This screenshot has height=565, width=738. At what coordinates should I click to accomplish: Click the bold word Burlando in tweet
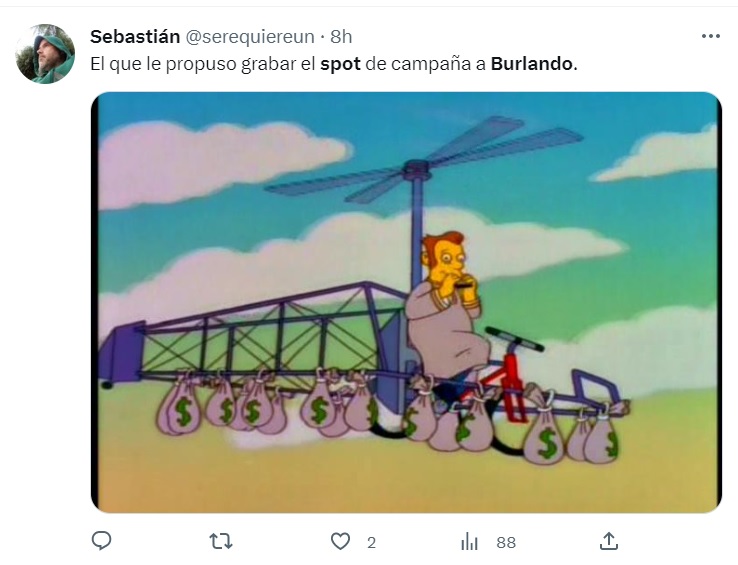point(534,64)
